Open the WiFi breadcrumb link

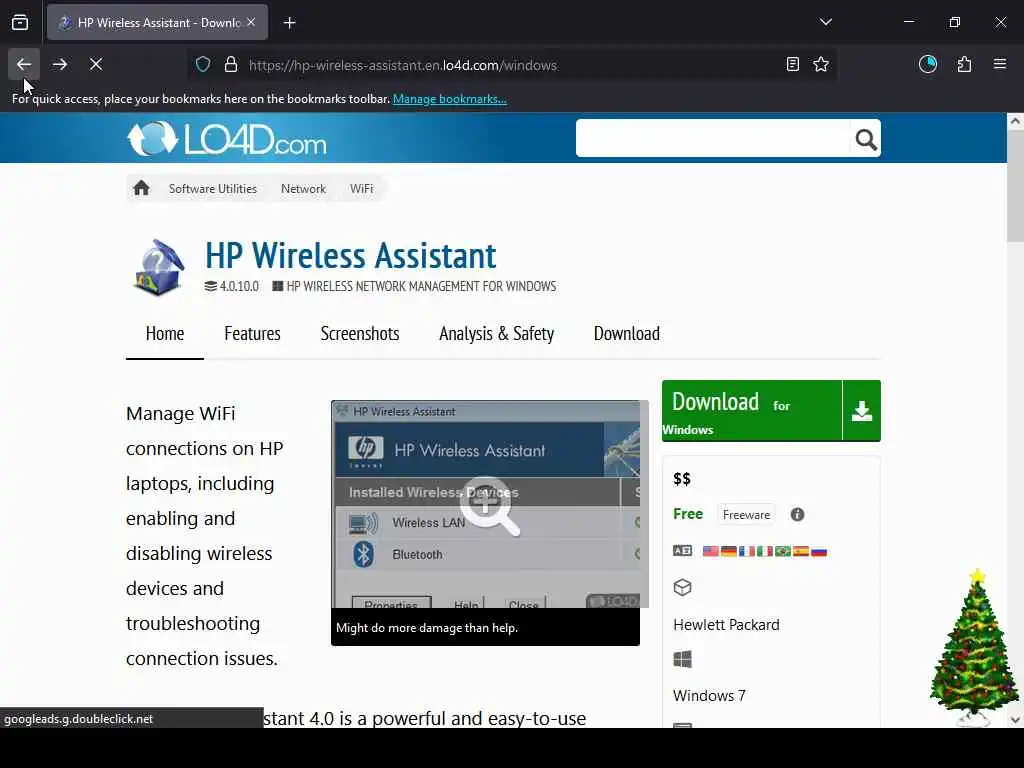point(361,189)
